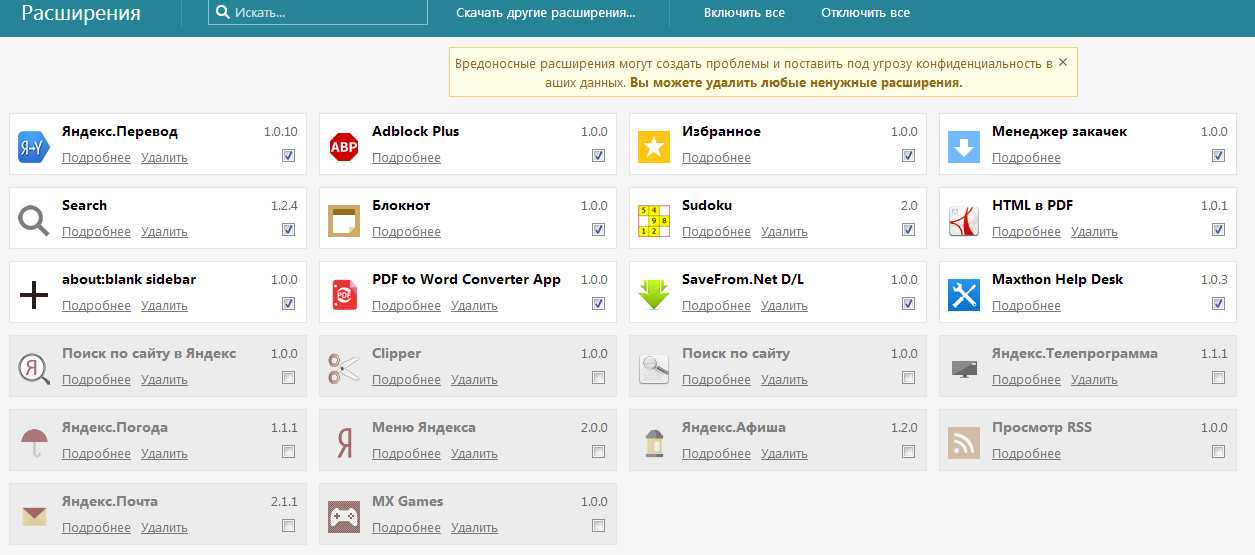Click the about:blank sidebar plus icon
The image size is (1255, 555).
[34, 295]
